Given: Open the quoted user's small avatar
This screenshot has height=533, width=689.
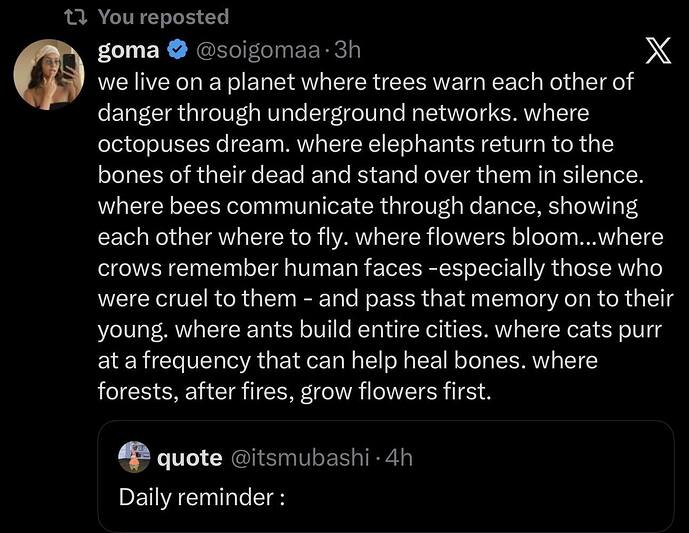Looking at the screenshot, I should [x=134, y=458].
